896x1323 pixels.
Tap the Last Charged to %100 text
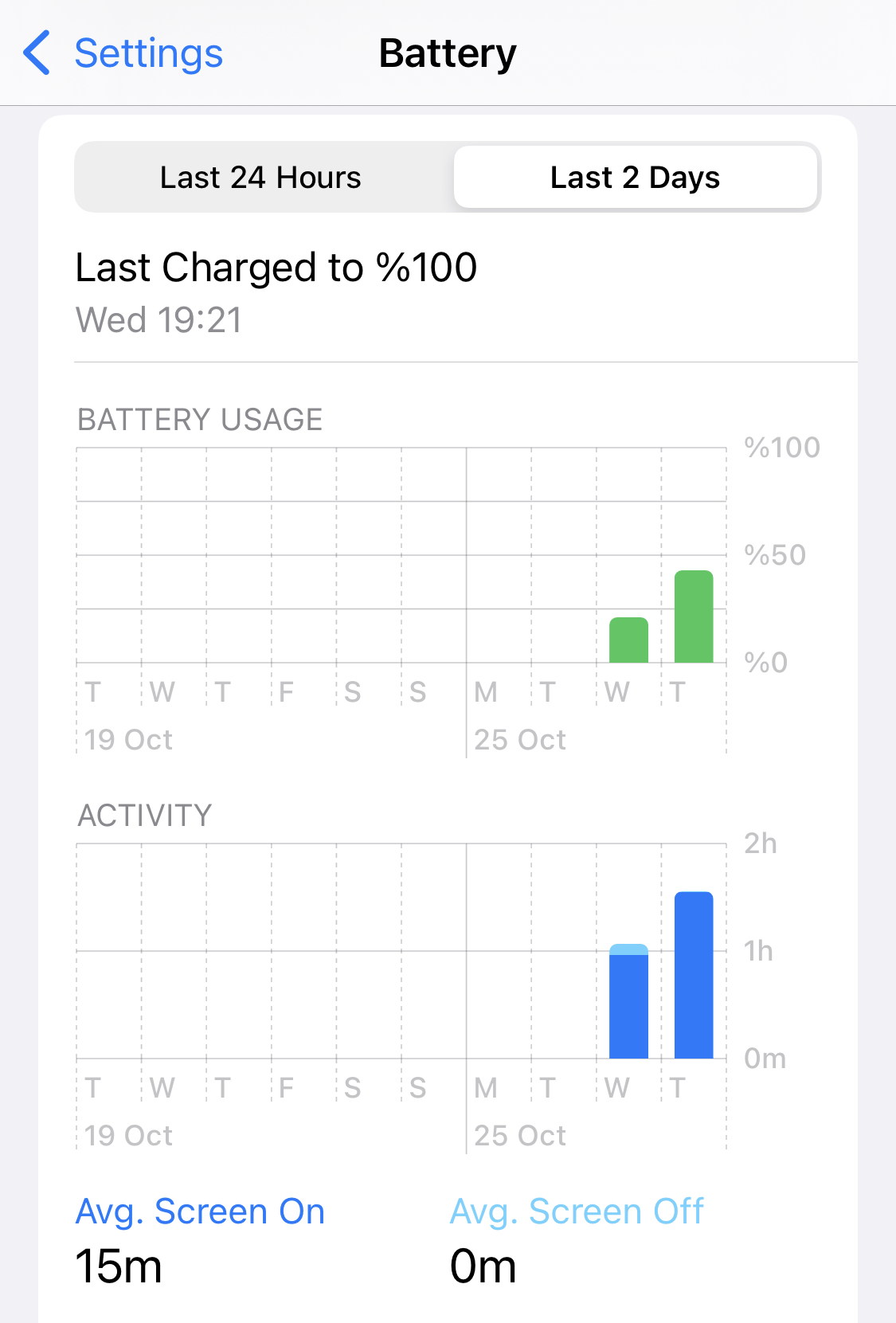tap(276, 268)
